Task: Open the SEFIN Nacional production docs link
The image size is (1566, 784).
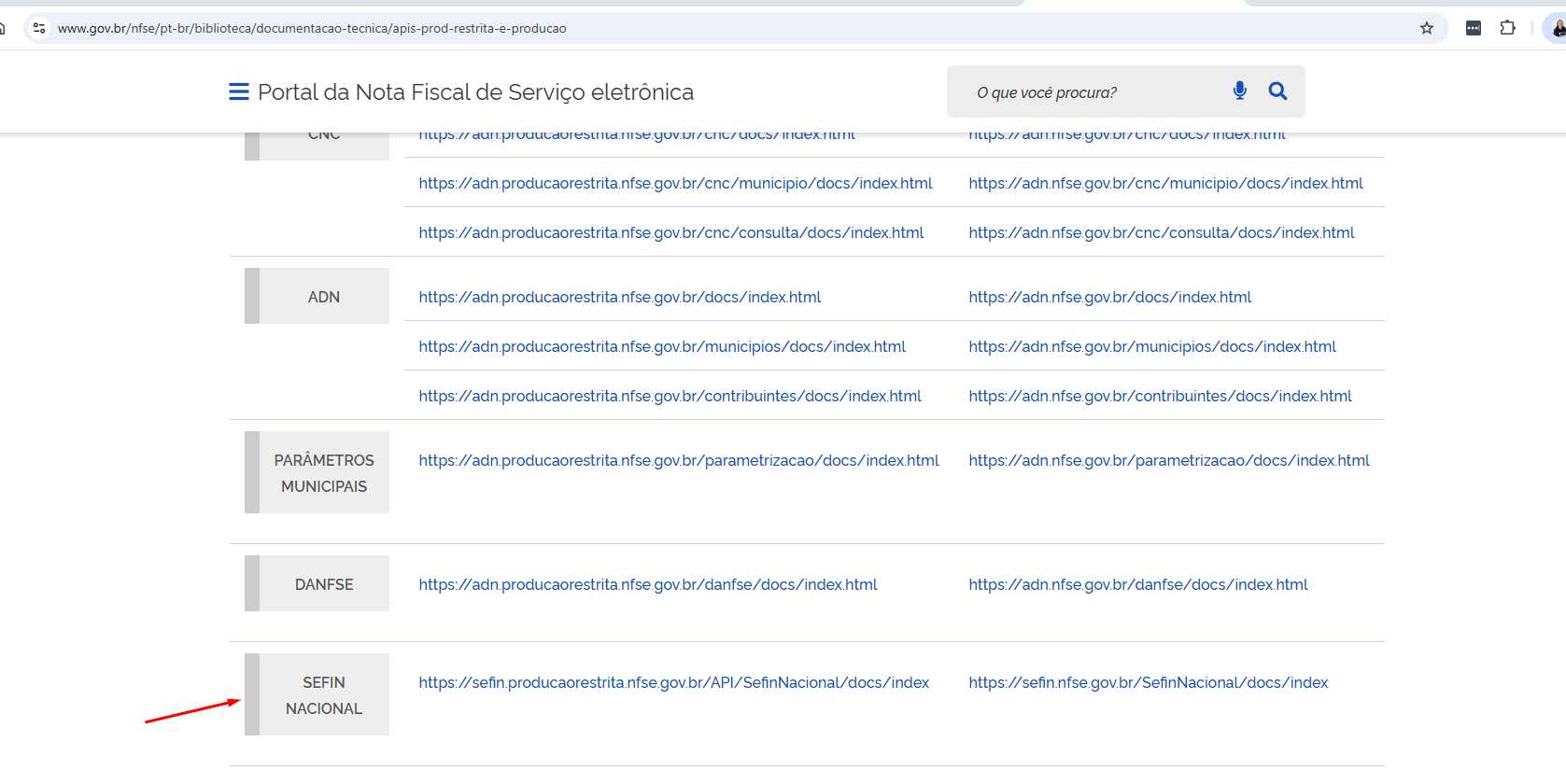Action: (x=1148, y=682)
